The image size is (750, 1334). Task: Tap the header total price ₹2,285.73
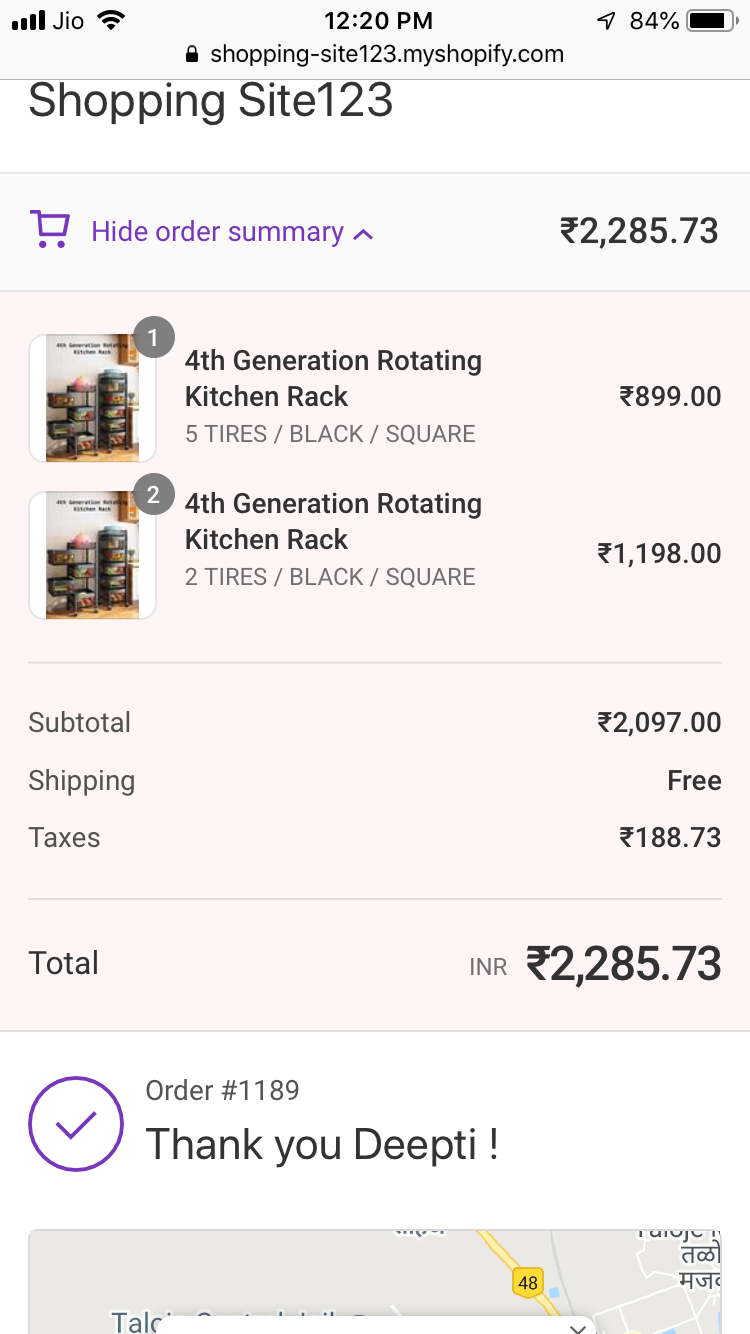(x=639, y=232)
